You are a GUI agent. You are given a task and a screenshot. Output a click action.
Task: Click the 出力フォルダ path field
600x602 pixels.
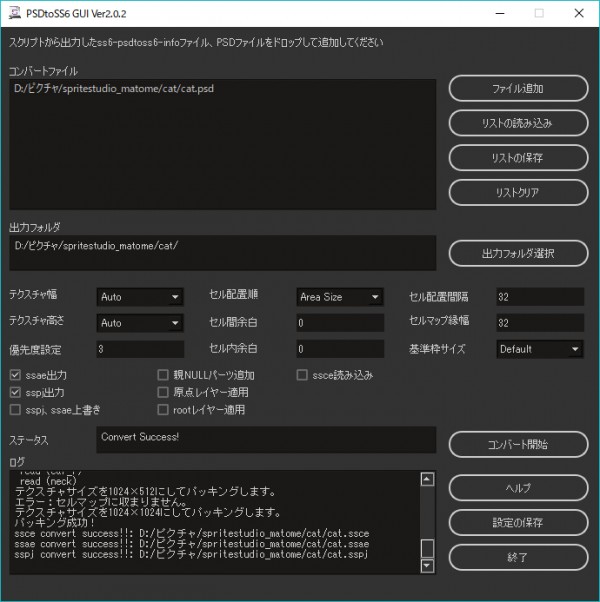(x=223, y=253)
